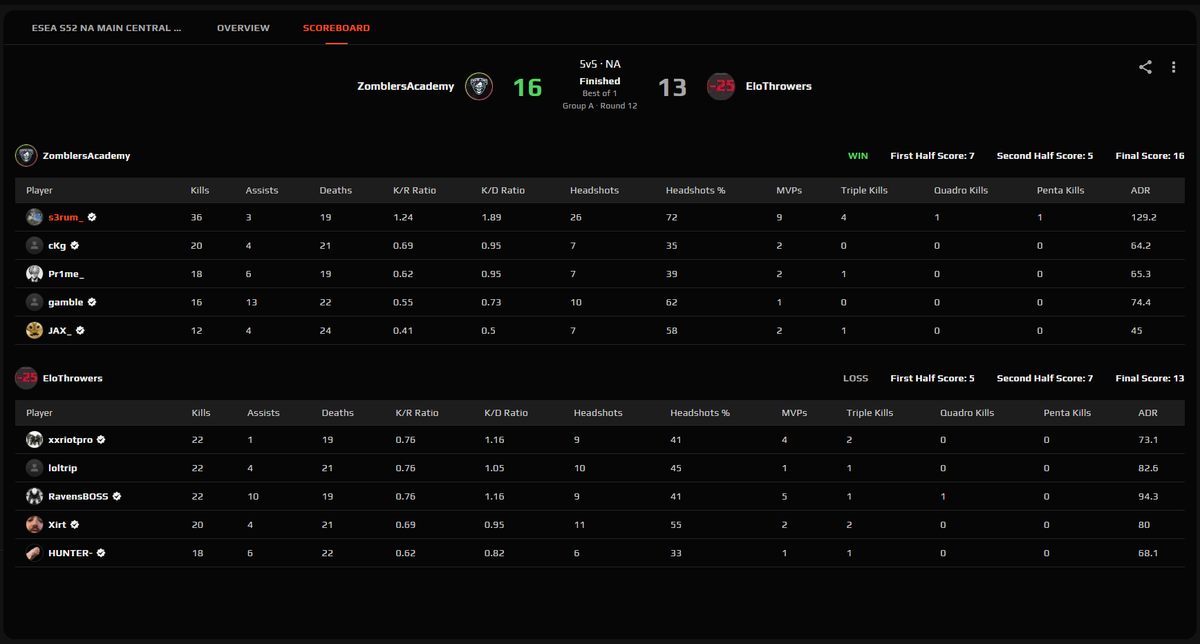Click verified badge next to s3rum_
Viewport: 1200px width, 644px height.
coord(92,217)
